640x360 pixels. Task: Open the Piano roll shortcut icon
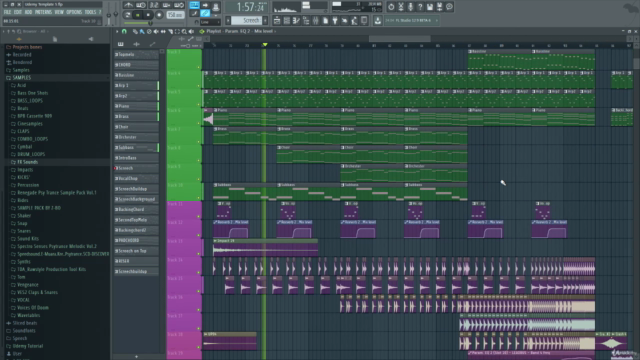(296, 20)
